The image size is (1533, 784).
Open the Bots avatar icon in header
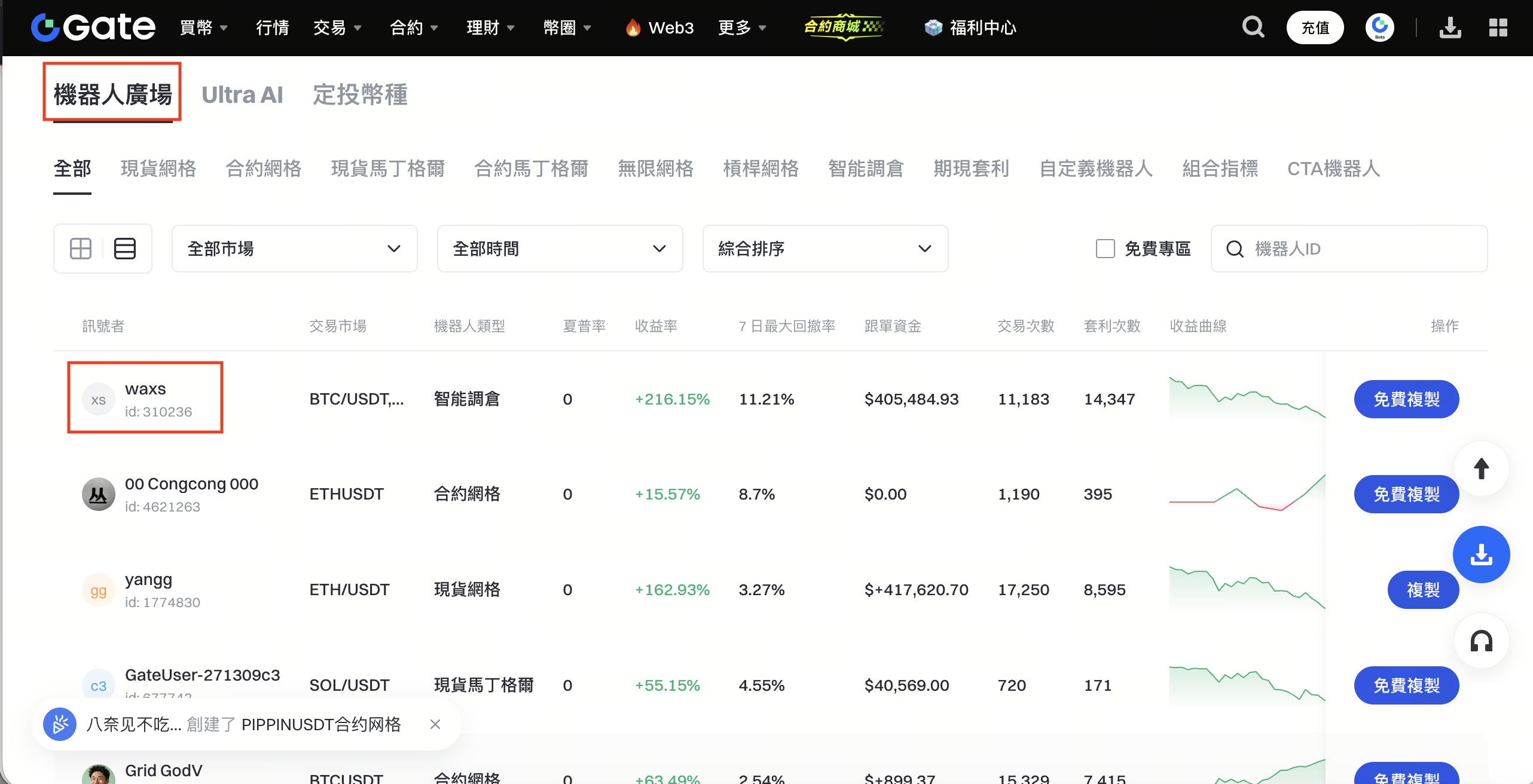coord(1379,27)
